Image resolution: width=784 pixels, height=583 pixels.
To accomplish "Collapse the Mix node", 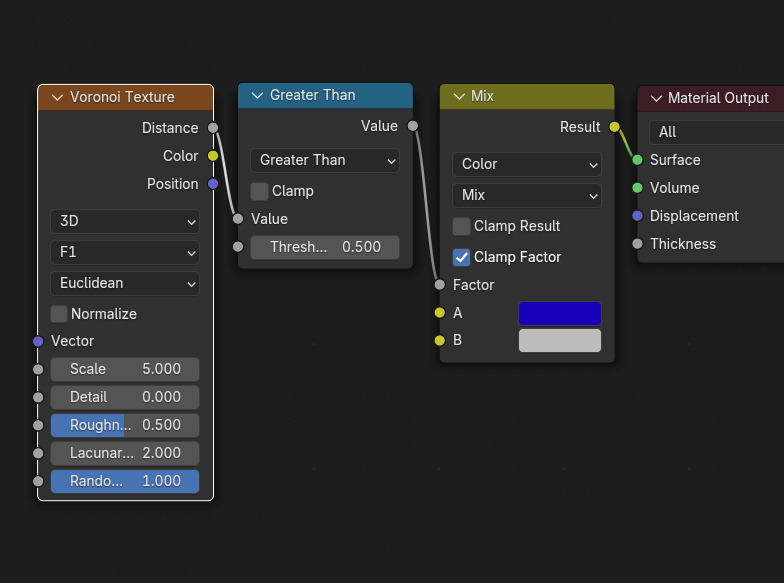I will point(459,96).
